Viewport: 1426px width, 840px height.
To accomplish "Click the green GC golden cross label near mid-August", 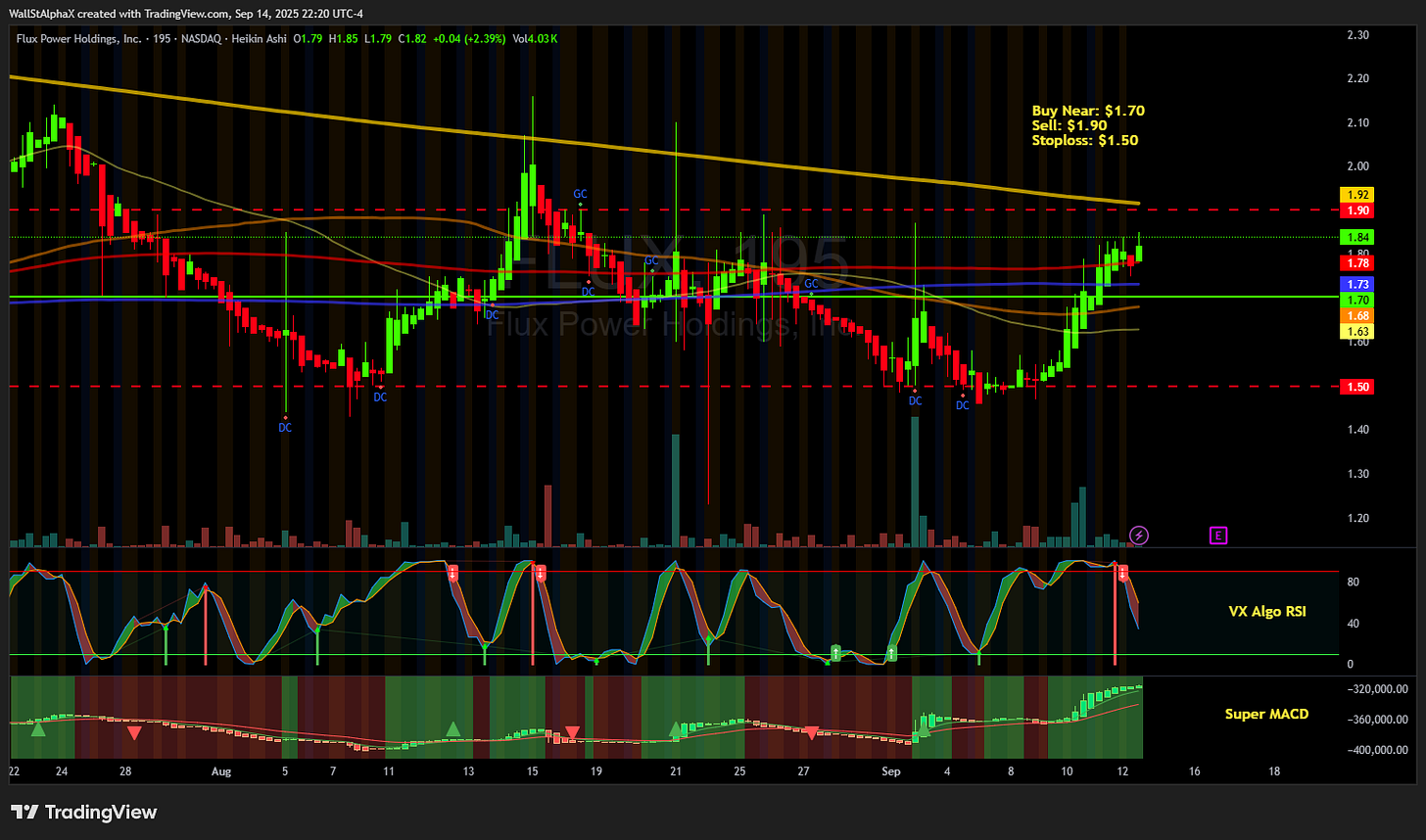I will tap(580, 195).
